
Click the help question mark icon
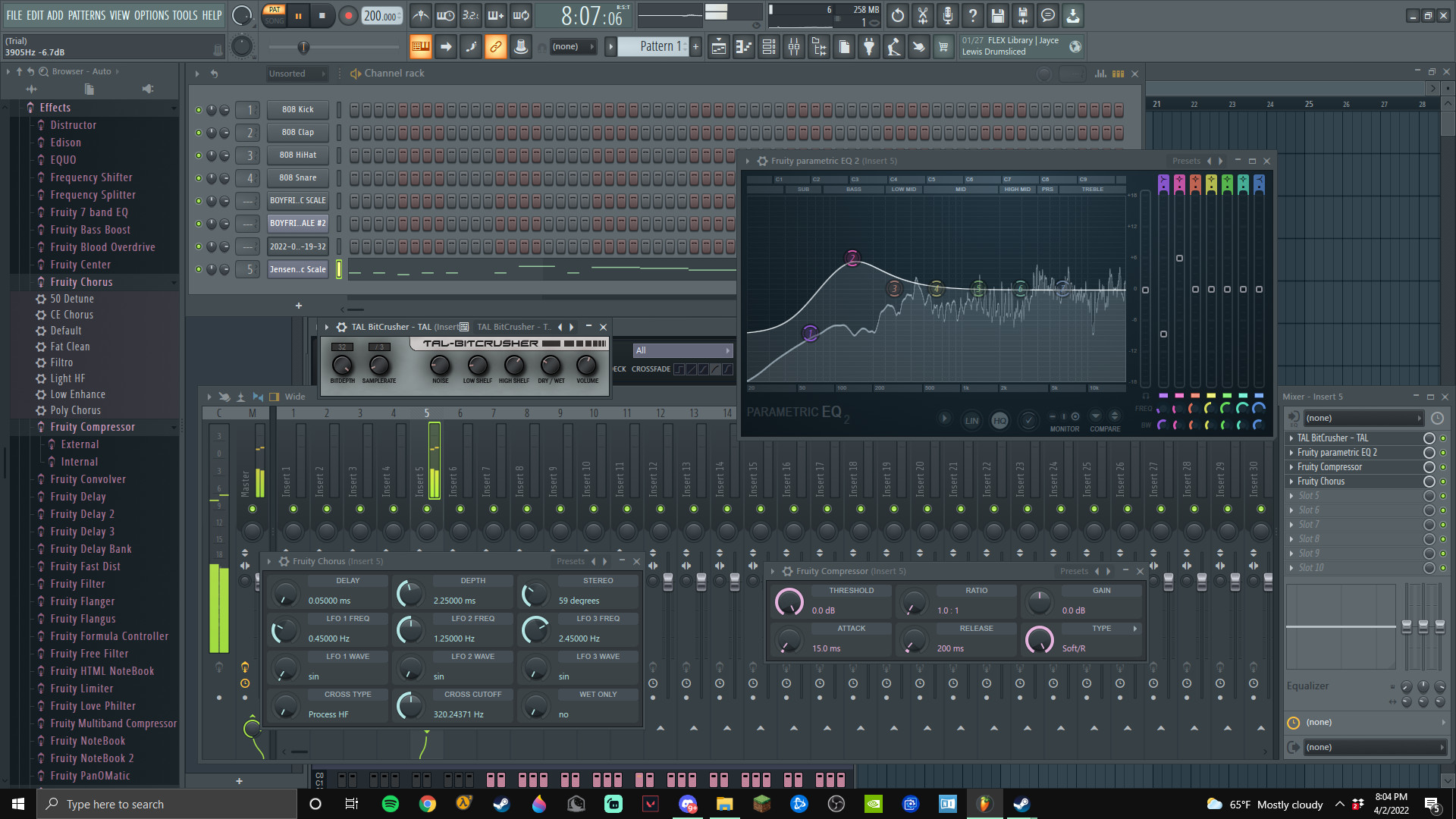click(x=973, y=15)
